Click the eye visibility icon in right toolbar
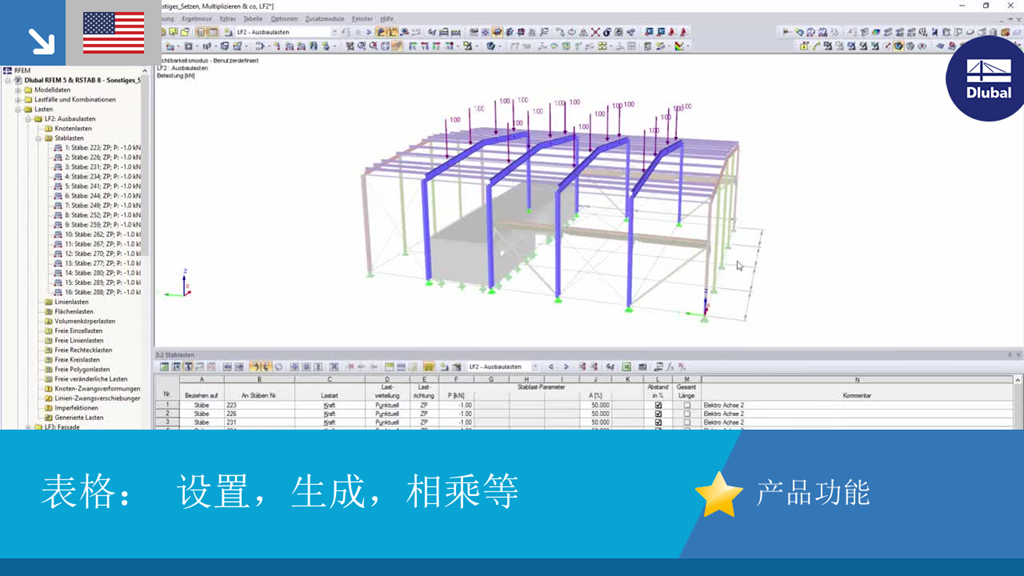 [922, 46]
